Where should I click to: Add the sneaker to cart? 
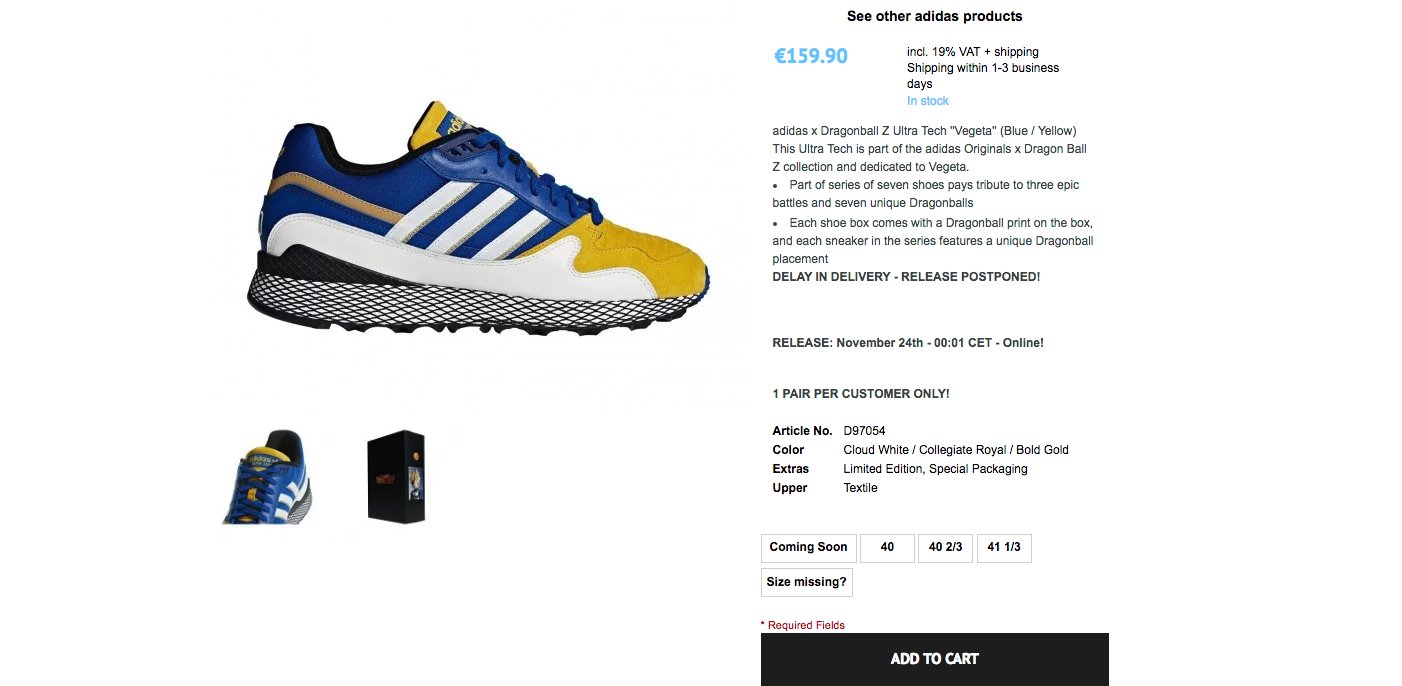(934, 659)
